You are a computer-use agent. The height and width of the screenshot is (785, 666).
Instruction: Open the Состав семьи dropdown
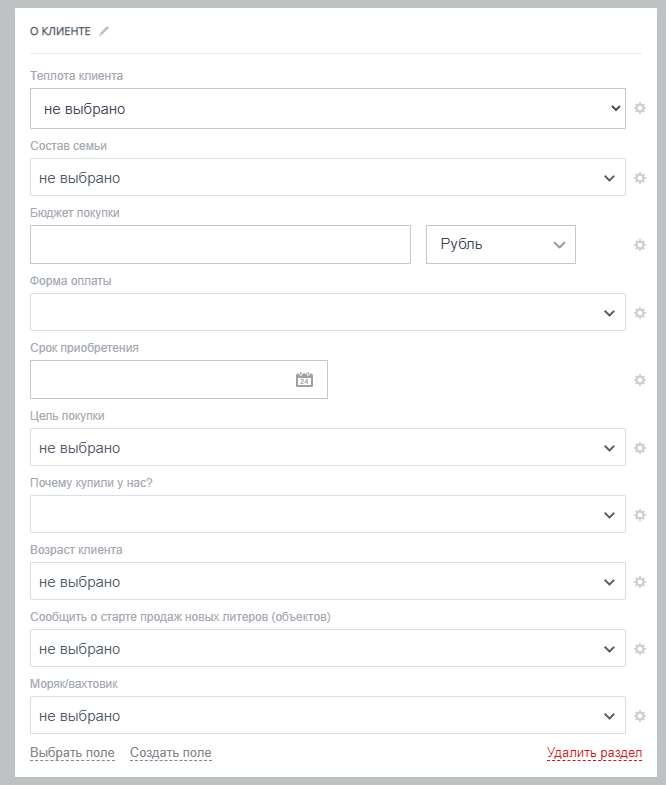327,177
